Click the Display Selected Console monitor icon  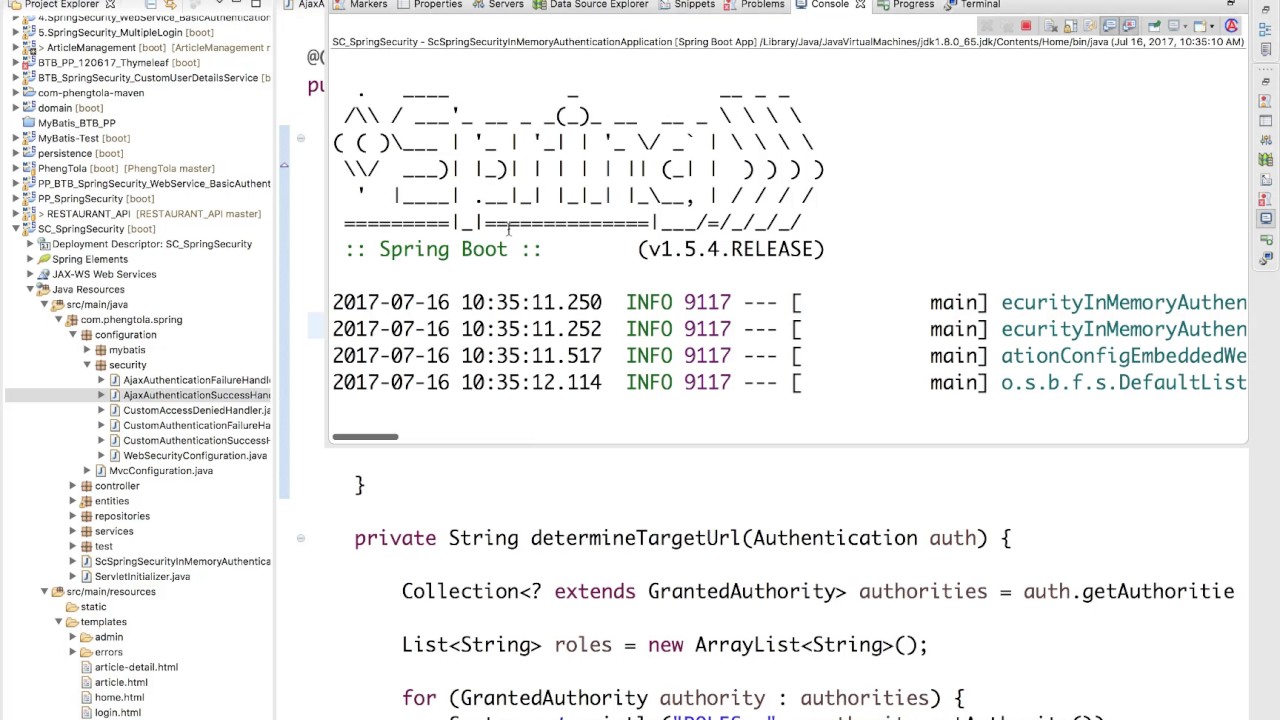point(1173,26)
